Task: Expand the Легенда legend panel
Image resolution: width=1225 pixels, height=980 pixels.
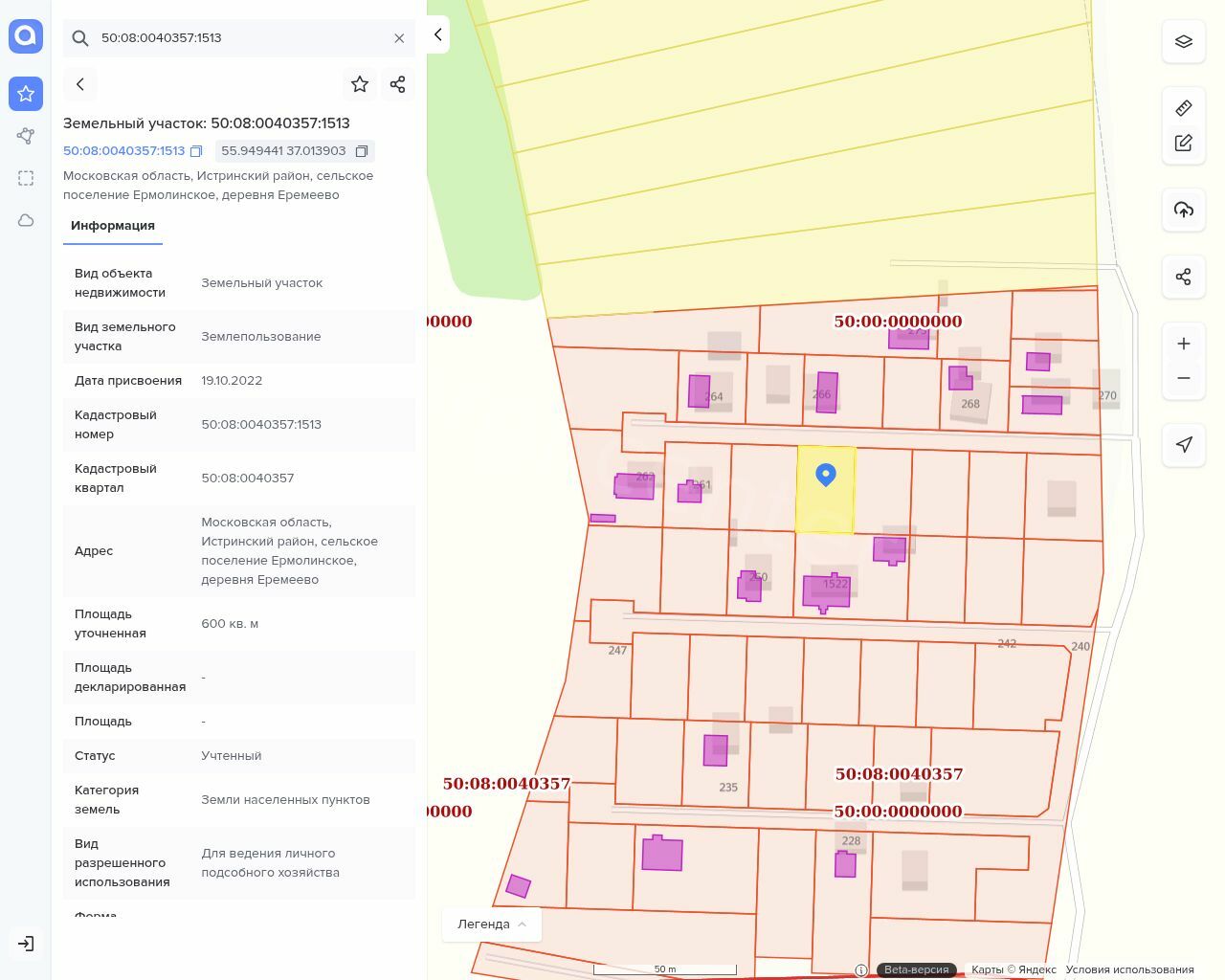Action: coord(492,924)
